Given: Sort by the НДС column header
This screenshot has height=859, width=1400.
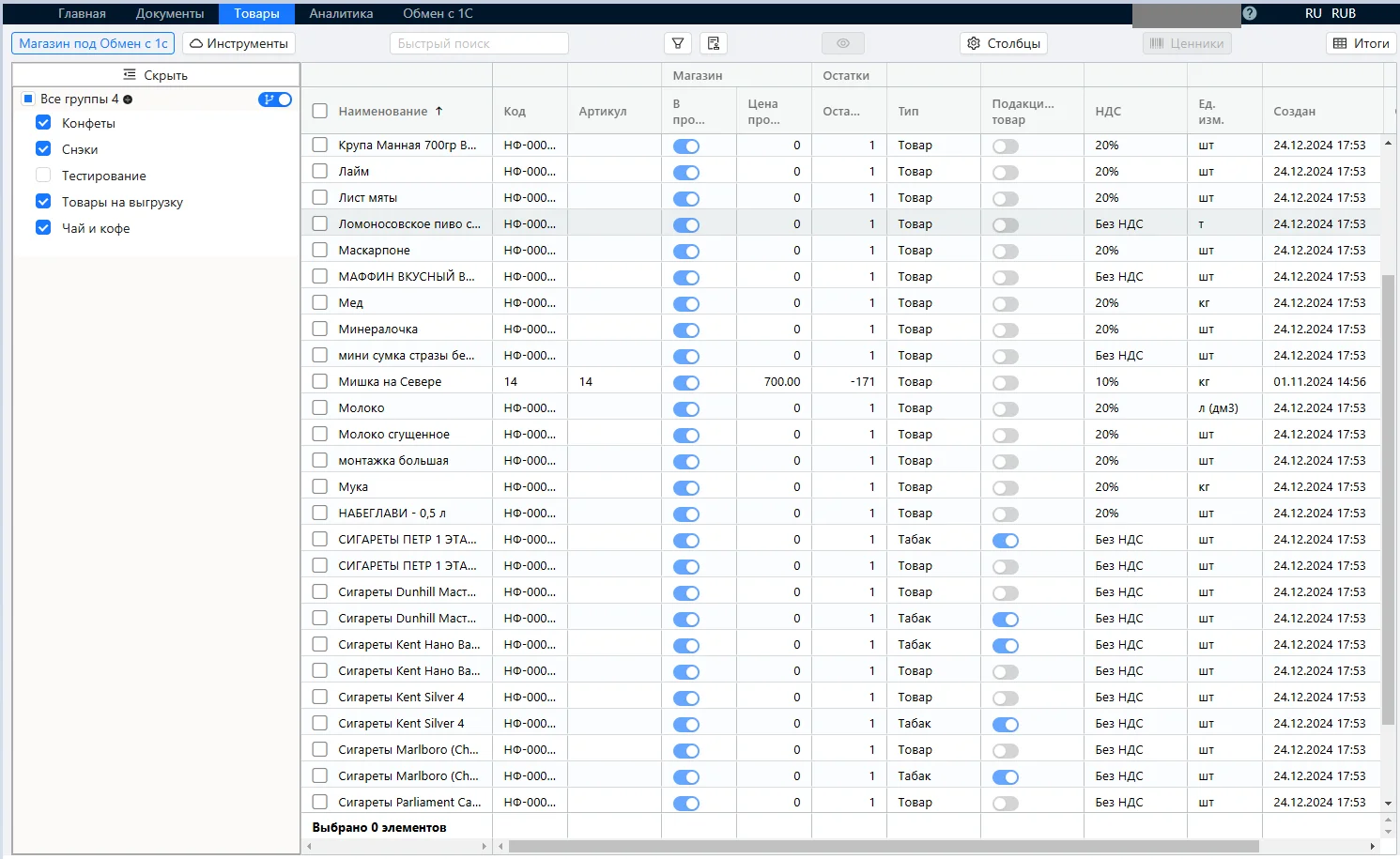Looking at the screenshot, I should tap(1108, 111).
